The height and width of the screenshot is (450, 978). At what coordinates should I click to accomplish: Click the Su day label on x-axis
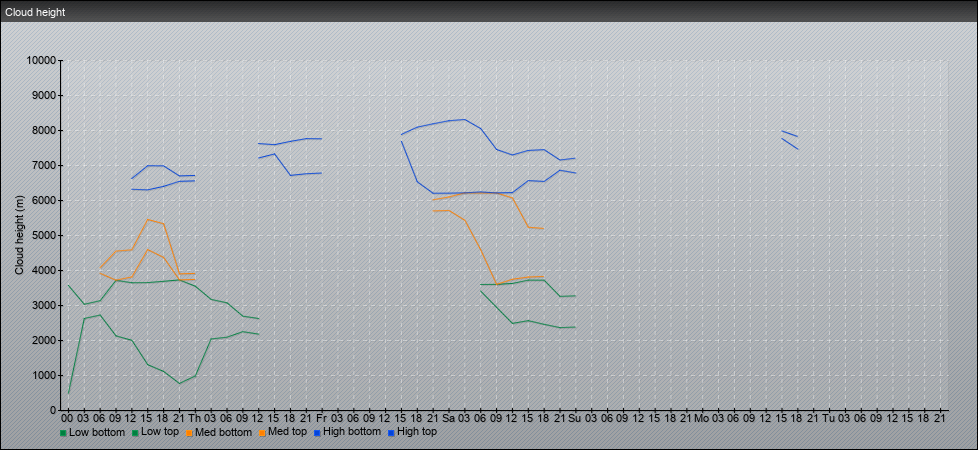[x=575, y=417]
